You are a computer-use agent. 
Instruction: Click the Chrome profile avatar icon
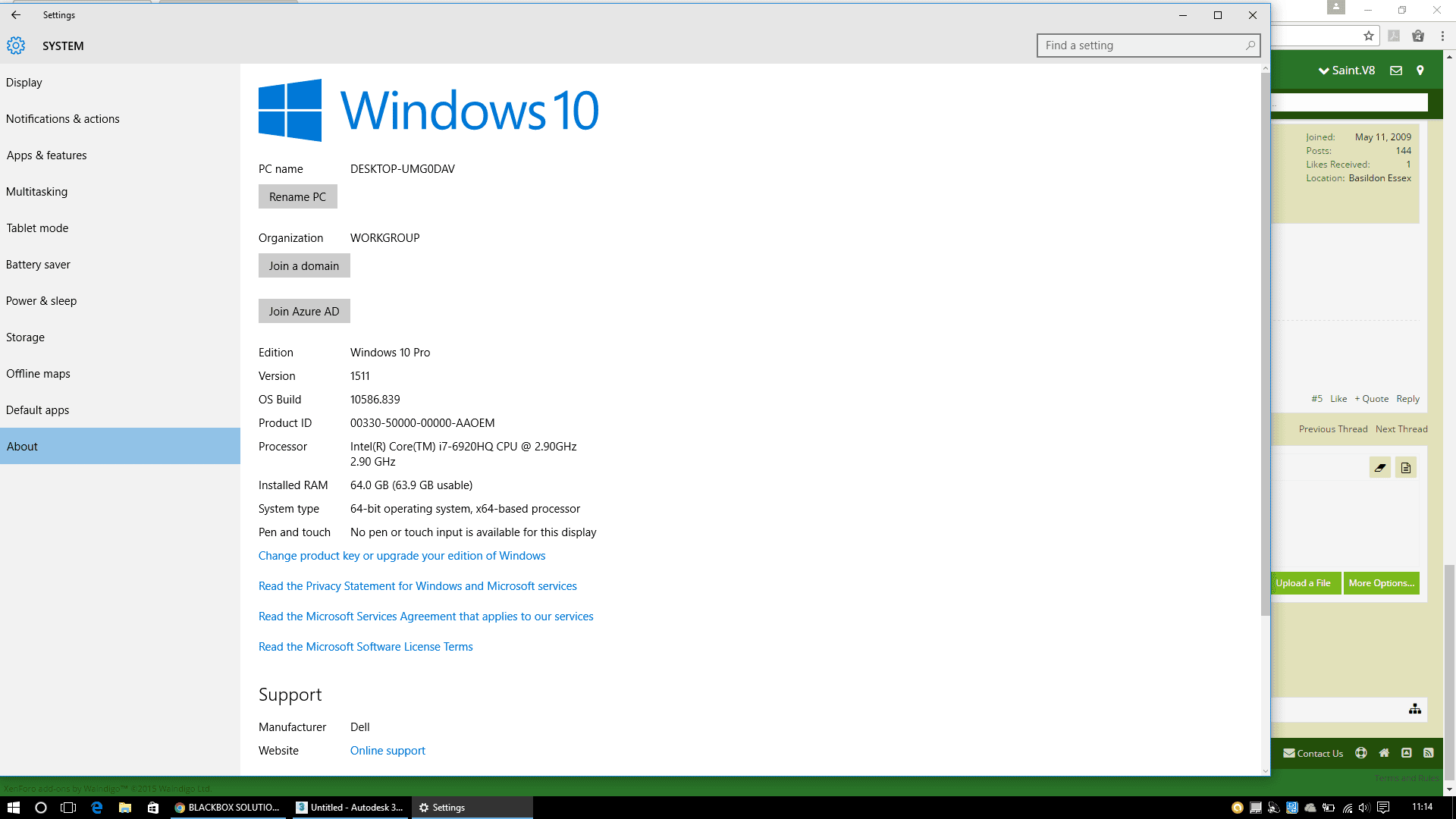1336,7
